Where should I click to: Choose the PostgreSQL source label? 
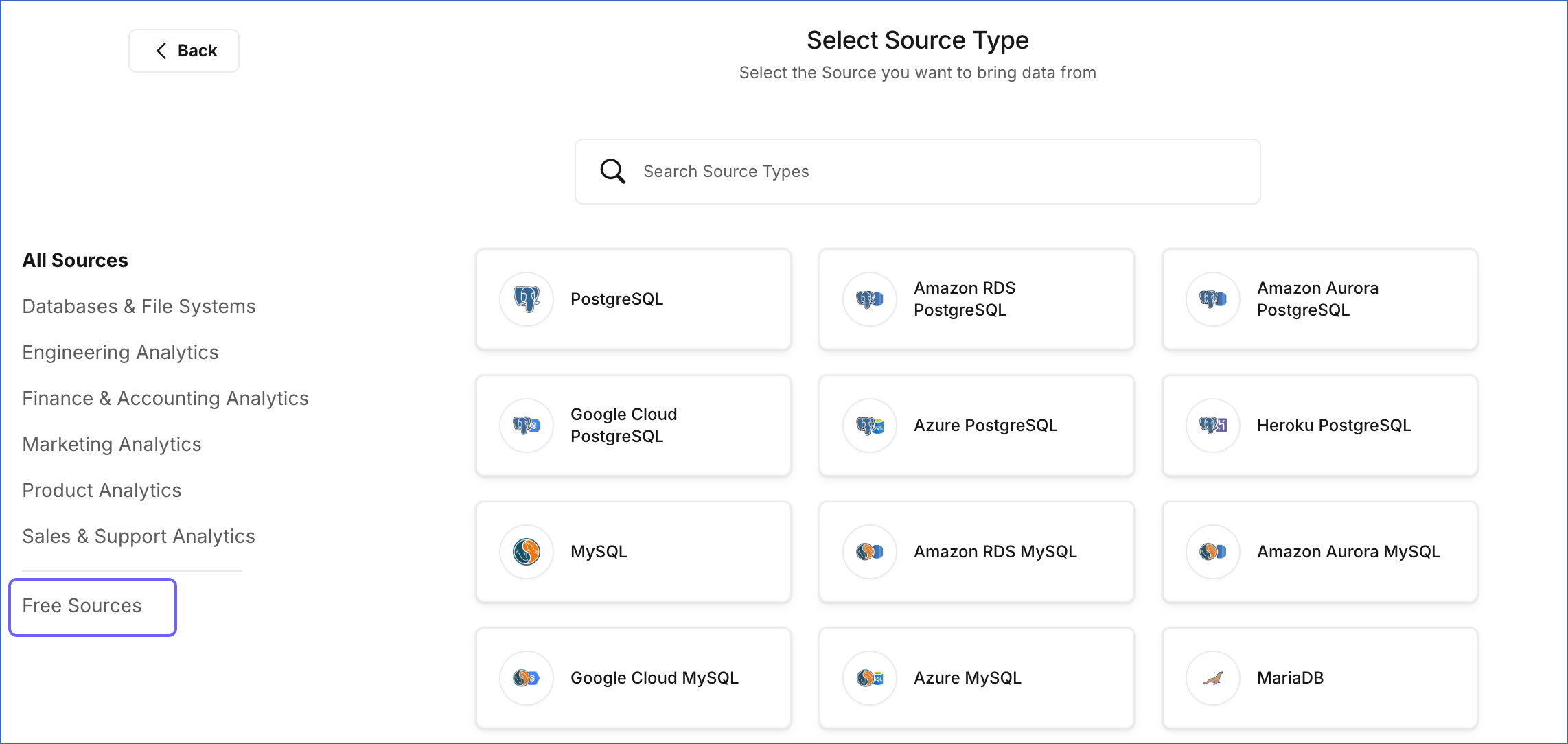pos(616,299)
